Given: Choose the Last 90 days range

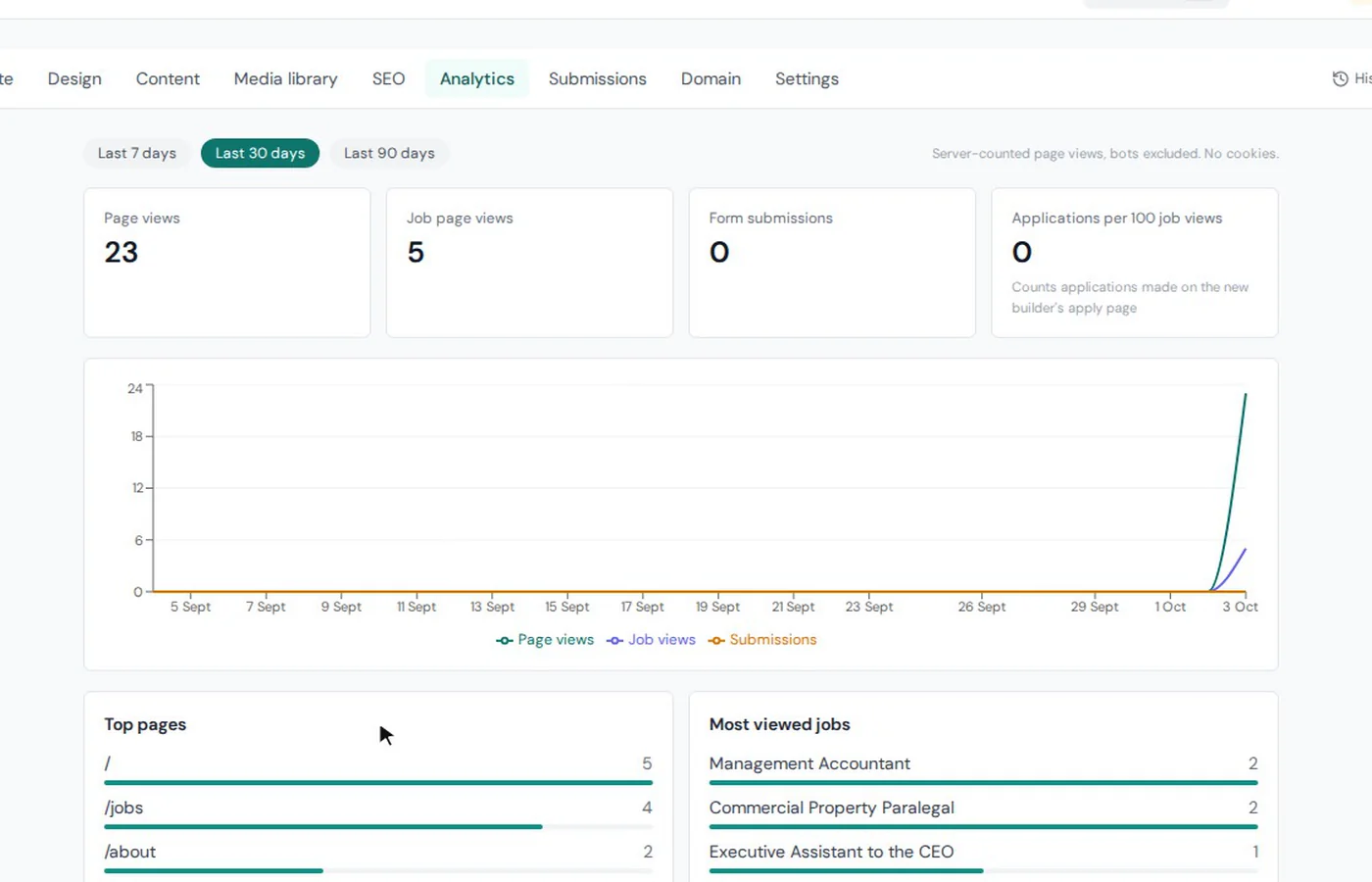Looking at the screenshot, I should pos(389,153).
